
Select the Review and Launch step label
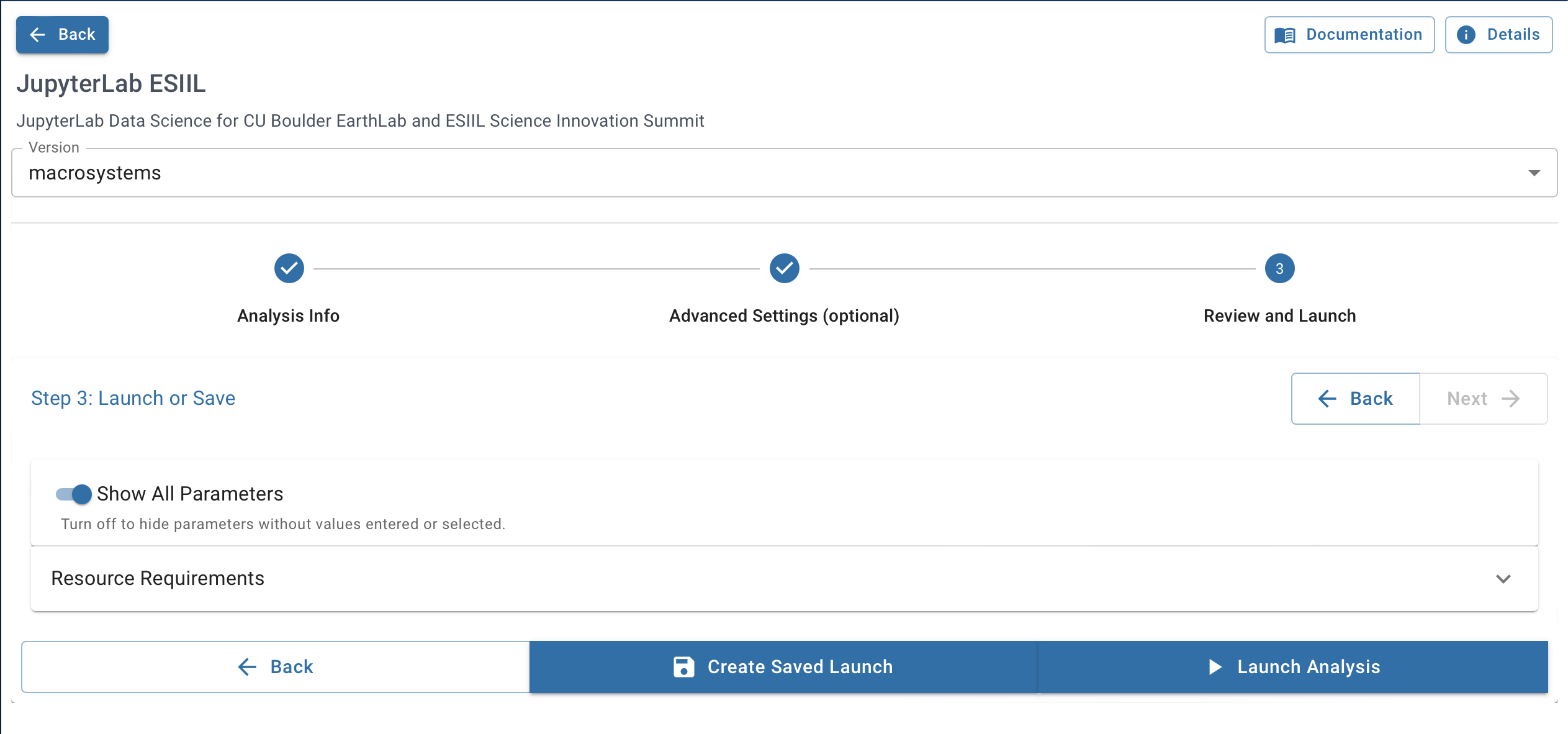pos(1279,316)
